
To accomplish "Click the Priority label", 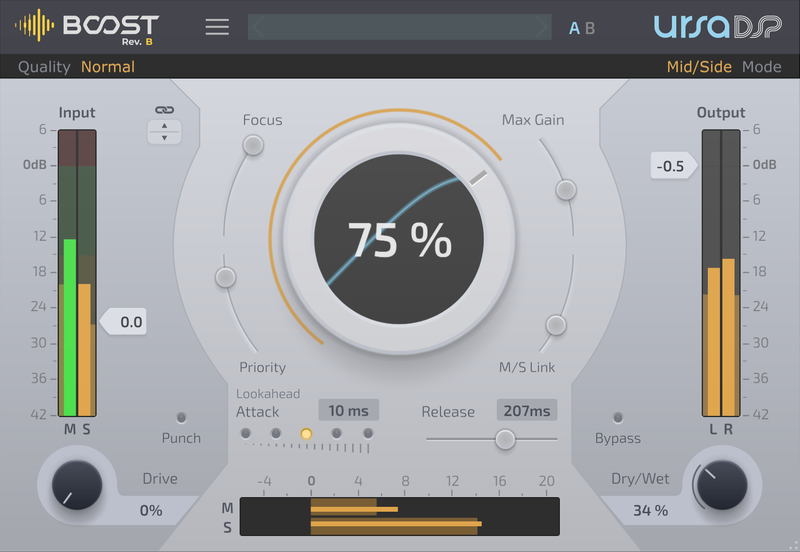I will pos(262,367).
